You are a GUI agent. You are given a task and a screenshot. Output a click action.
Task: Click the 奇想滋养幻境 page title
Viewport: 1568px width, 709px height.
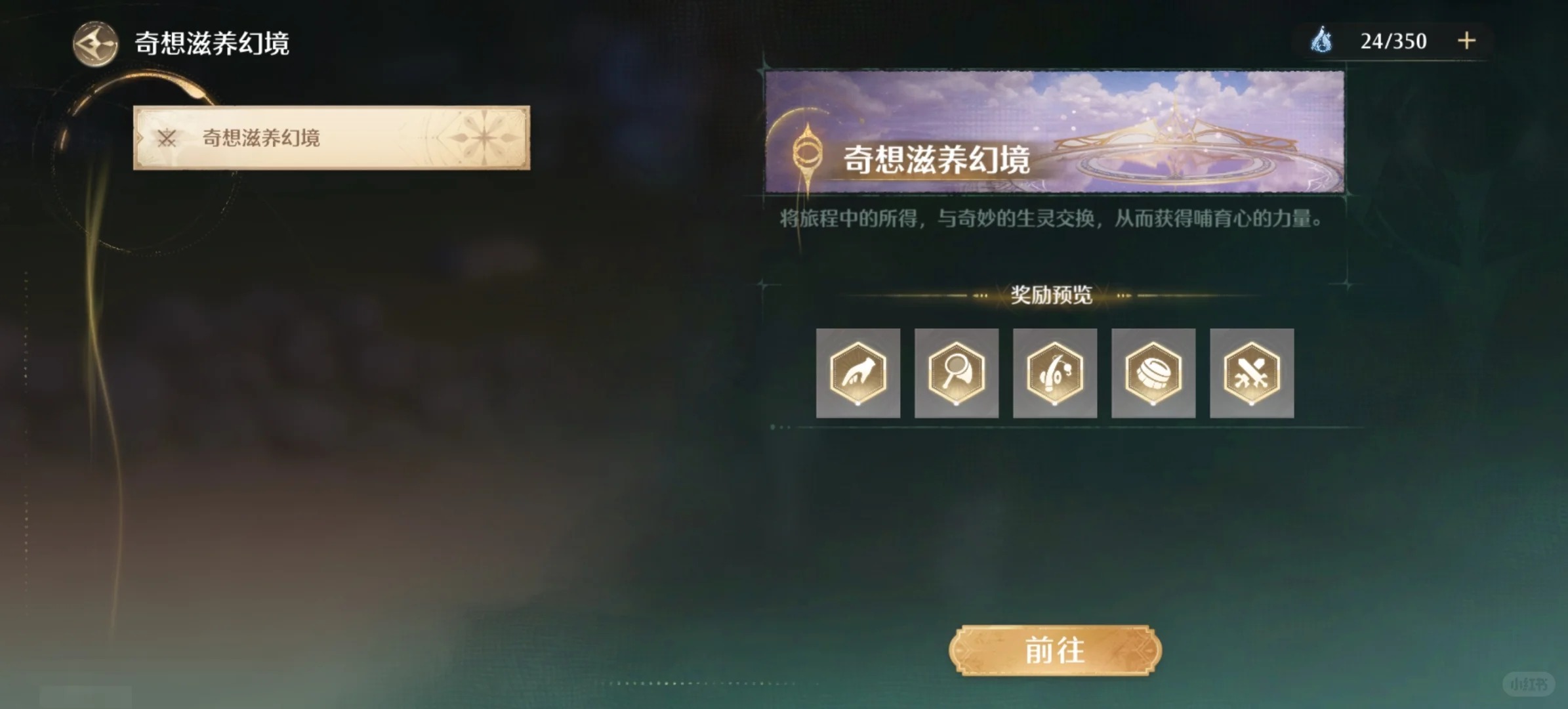click(x=212, y=43)
